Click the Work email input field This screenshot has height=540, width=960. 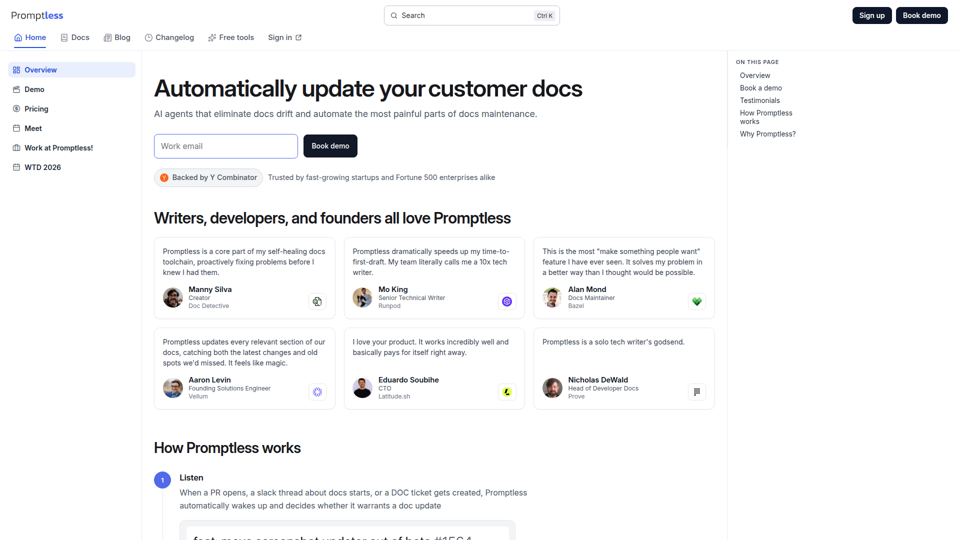(x=226, y=146)
